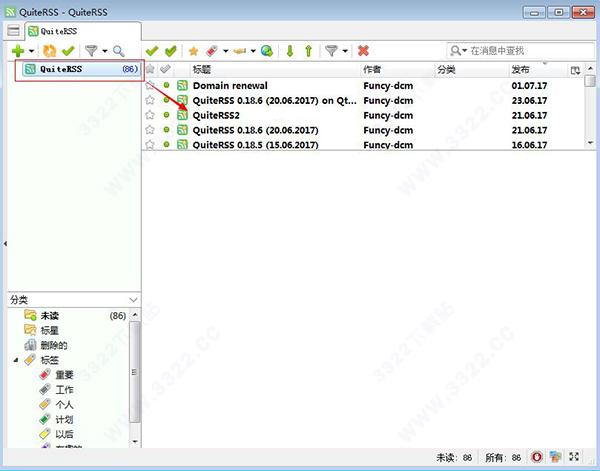Open the news filter dropdown arrow

[x=345, y=51]
